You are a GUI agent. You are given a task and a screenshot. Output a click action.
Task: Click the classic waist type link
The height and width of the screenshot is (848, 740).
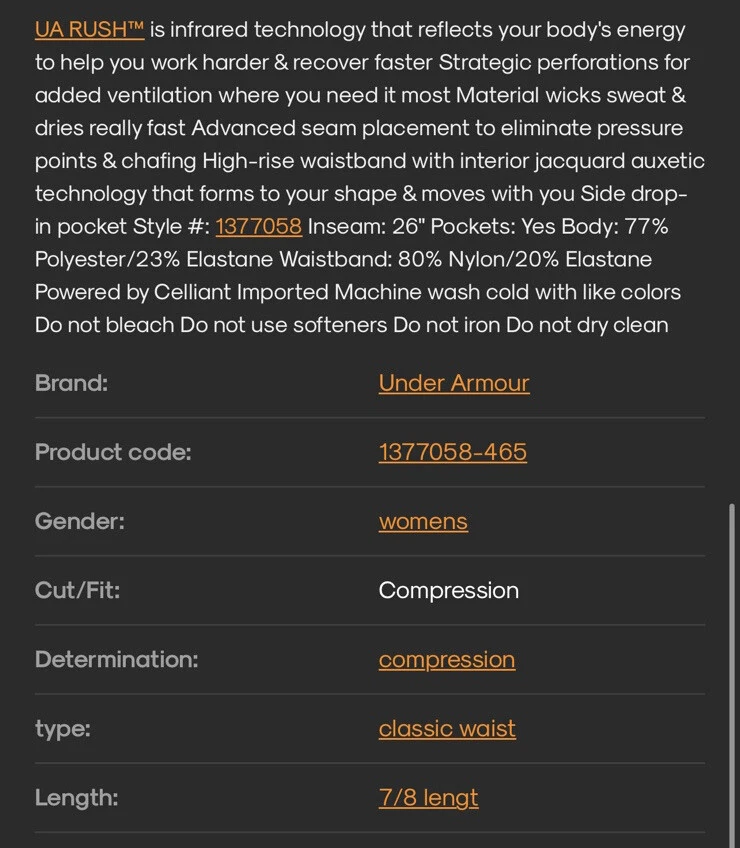point(447,728)
